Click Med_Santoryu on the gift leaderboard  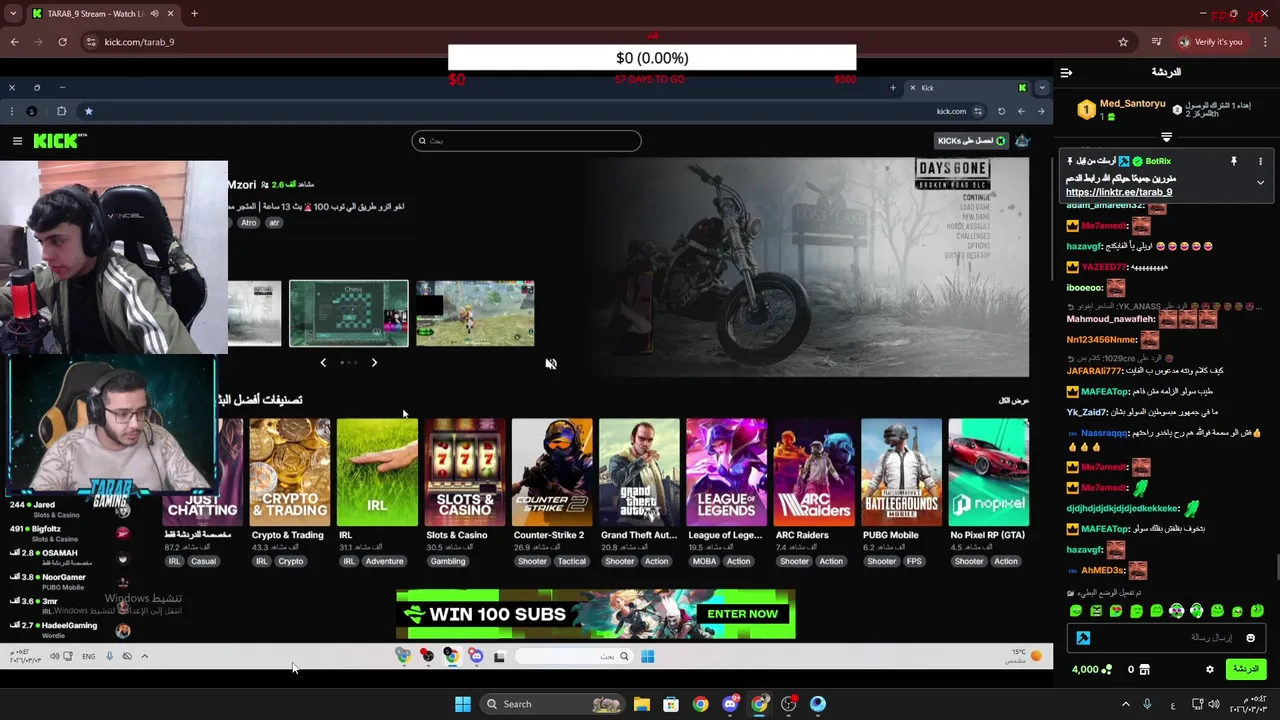click(x=1132, y=104)
